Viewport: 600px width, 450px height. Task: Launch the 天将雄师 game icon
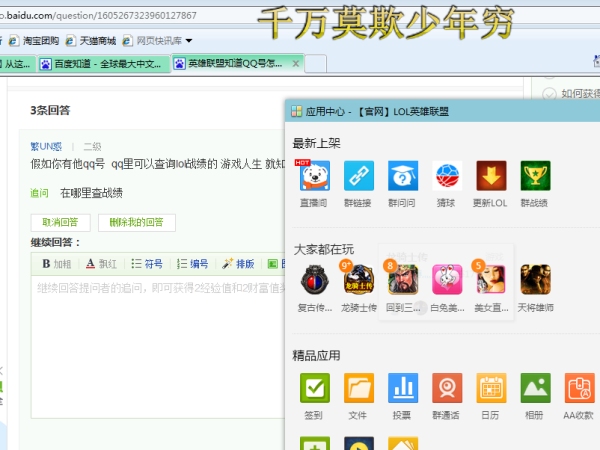[x=535, y=280]
